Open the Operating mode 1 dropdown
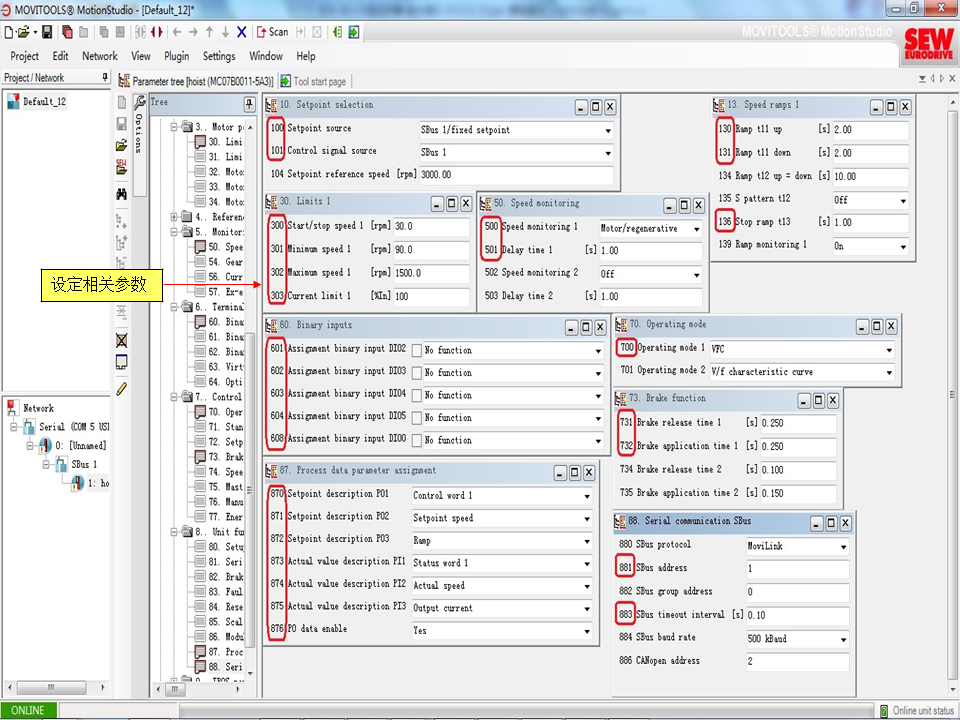This screenshot has height=720, width=960. click(888, 350)
